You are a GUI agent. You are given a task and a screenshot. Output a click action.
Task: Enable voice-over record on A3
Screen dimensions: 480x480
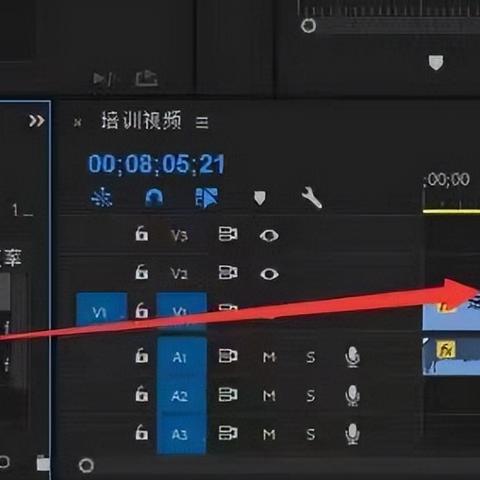(x=352, y=434)
